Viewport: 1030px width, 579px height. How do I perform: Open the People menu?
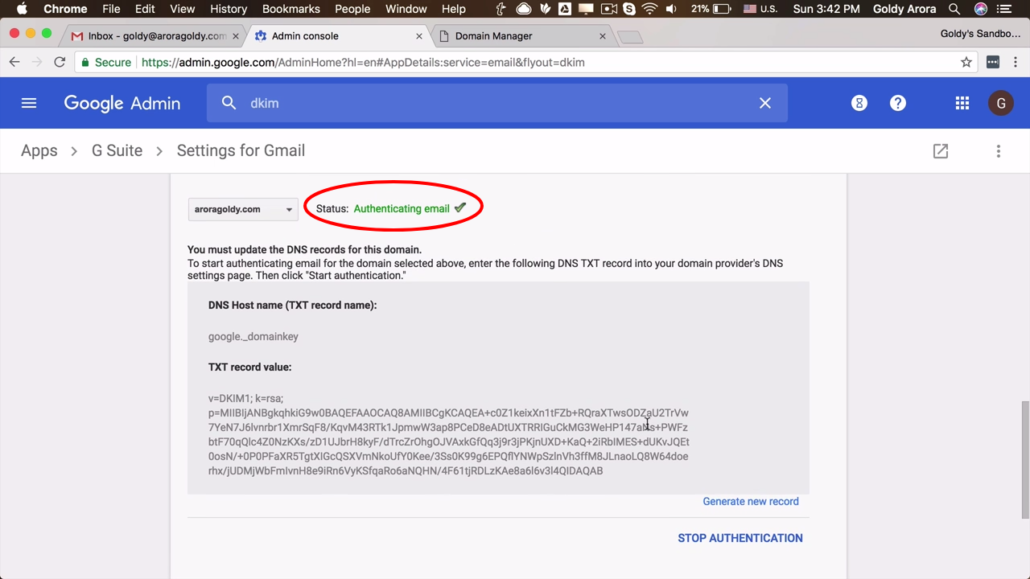[x=352, y=9]
